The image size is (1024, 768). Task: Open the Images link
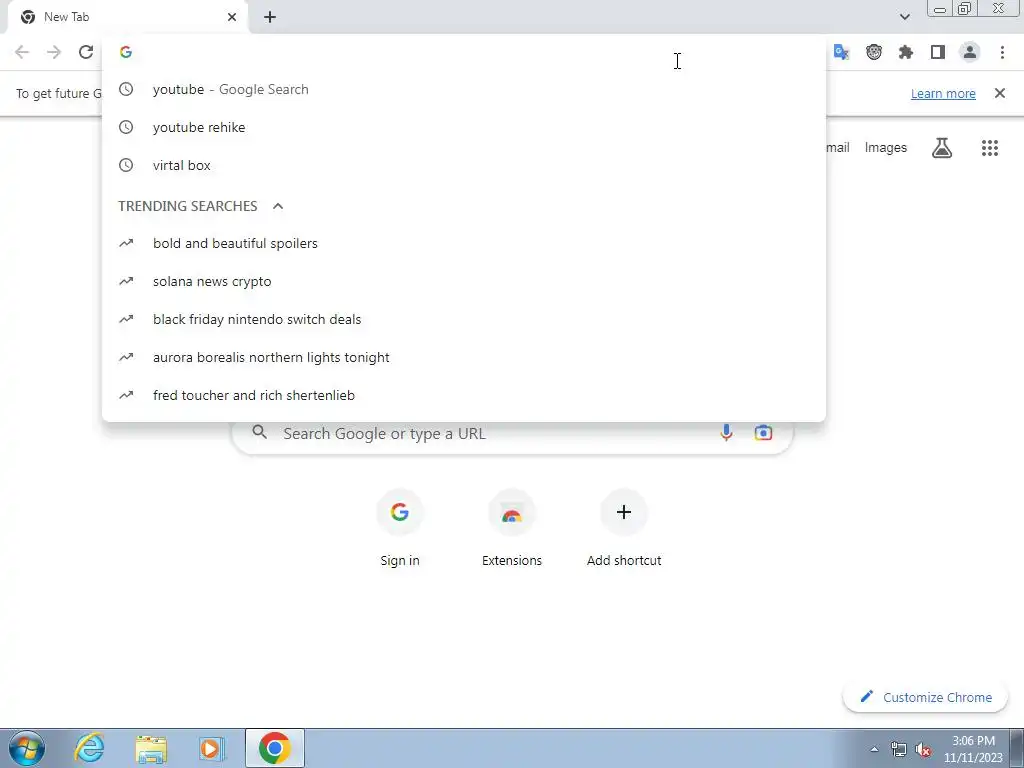(x=886, y=148)
